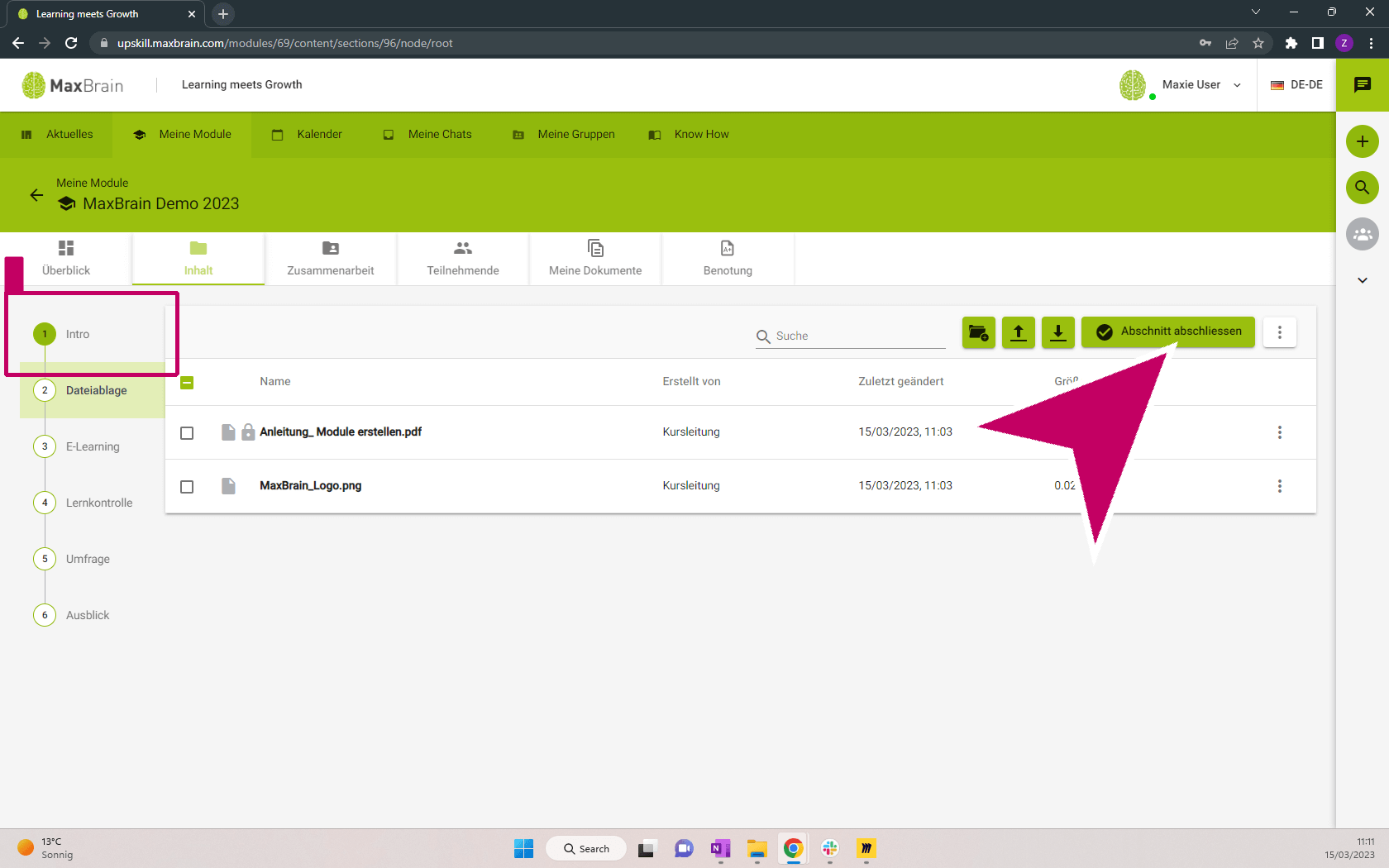The width and height of the screenshot is (1389, 868).
Task: Sort by Erstellt von column header
Action: (691, 381)
